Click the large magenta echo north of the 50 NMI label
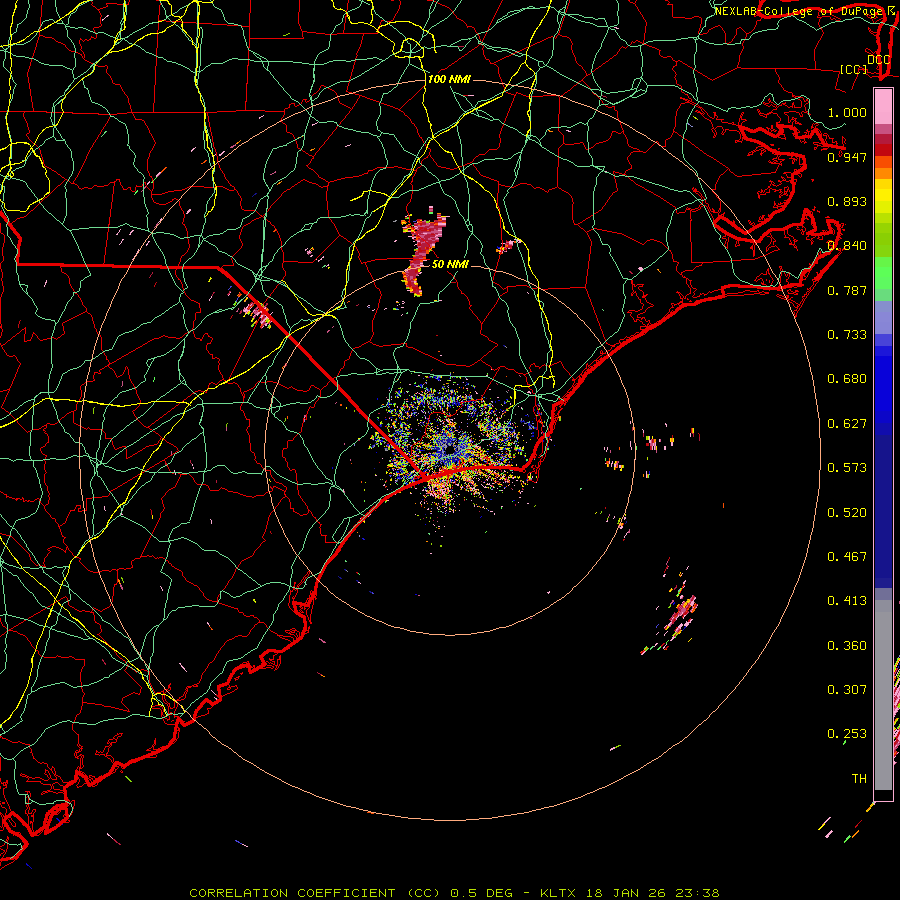The width and height of the screenshot is (900, 900). point(424,251)
